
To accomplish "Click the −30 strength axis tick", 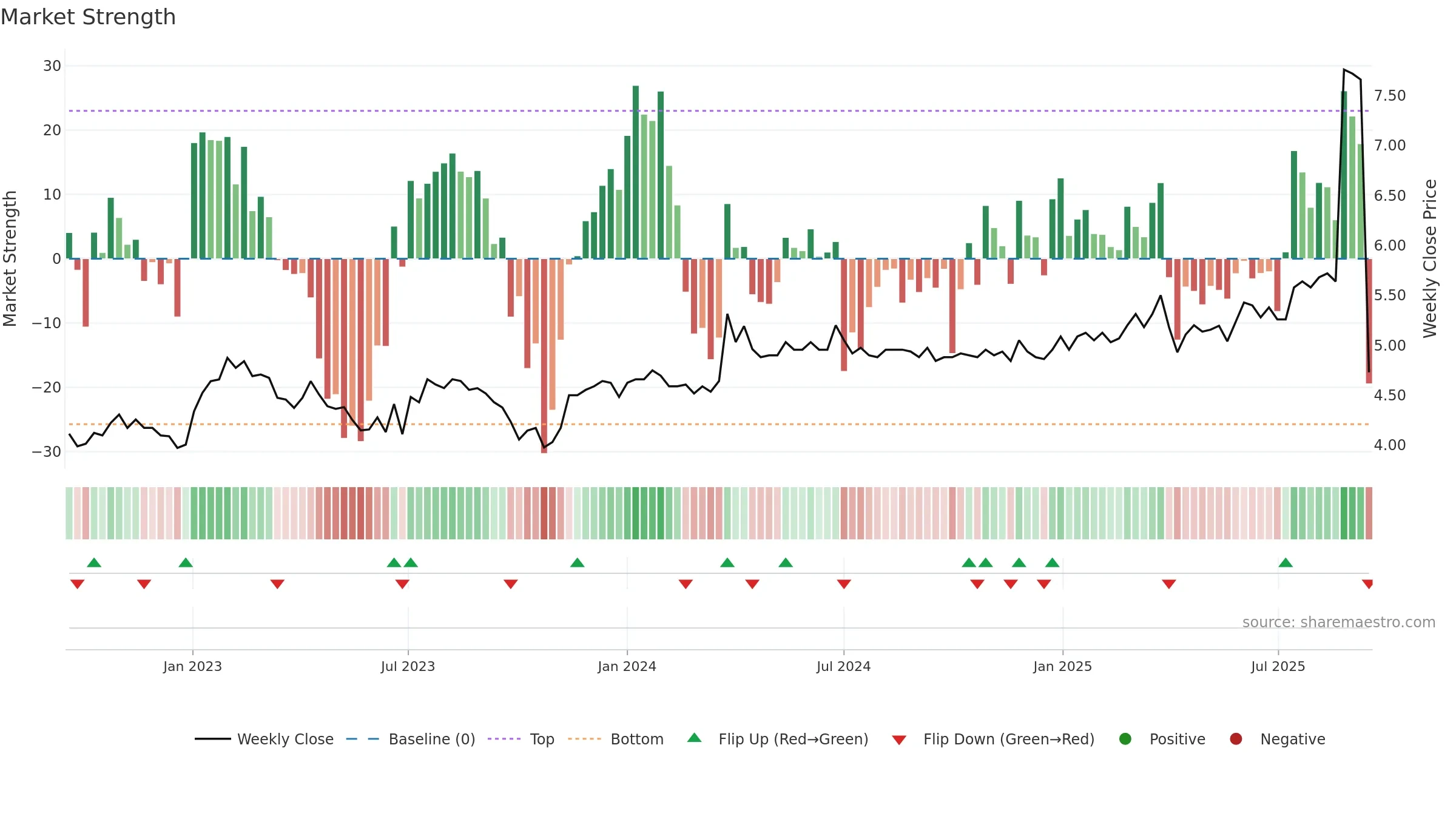I will point(47,452).
